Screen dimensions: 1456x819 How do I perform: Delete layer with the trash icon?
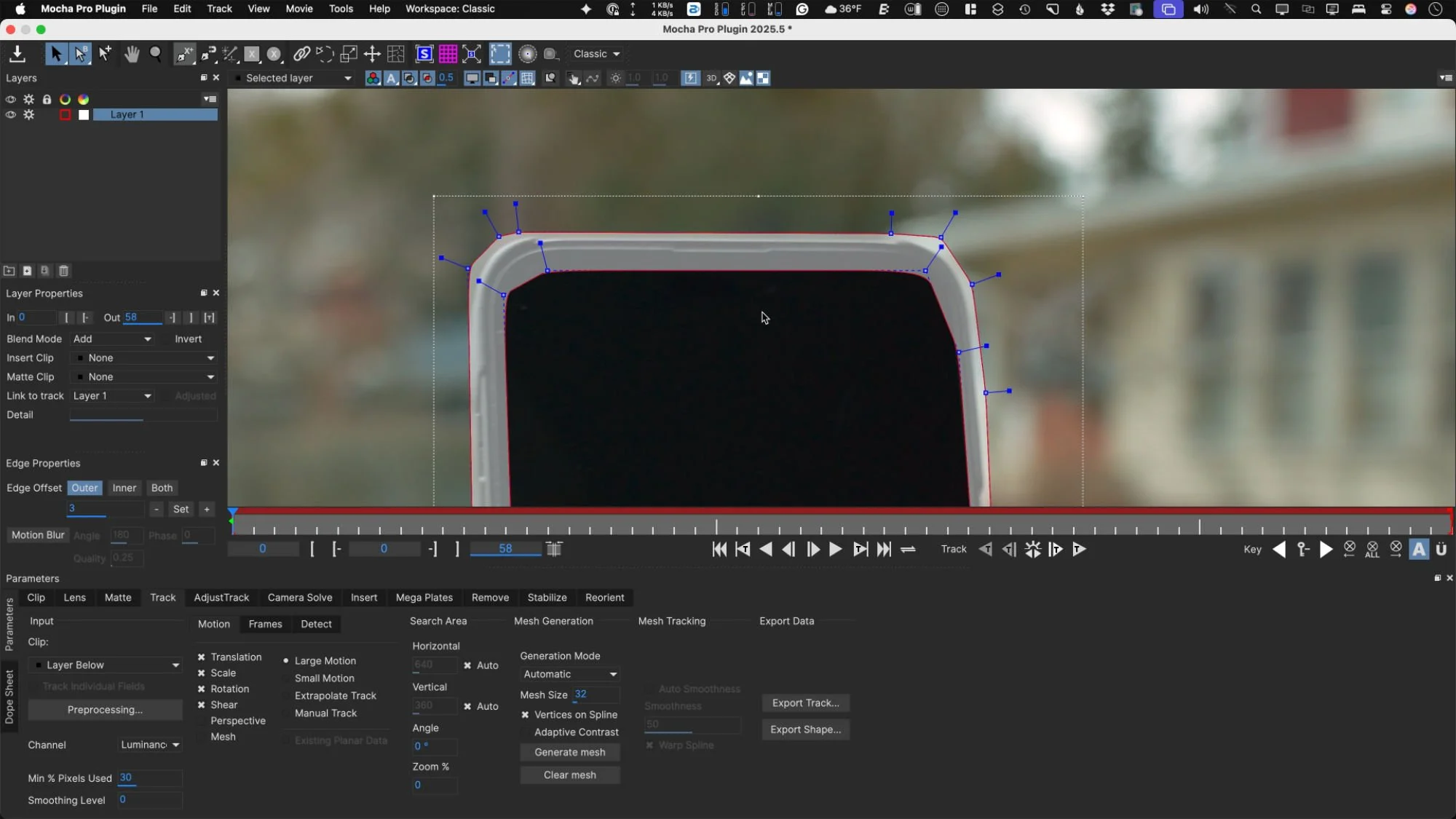[x=64, y=271]
